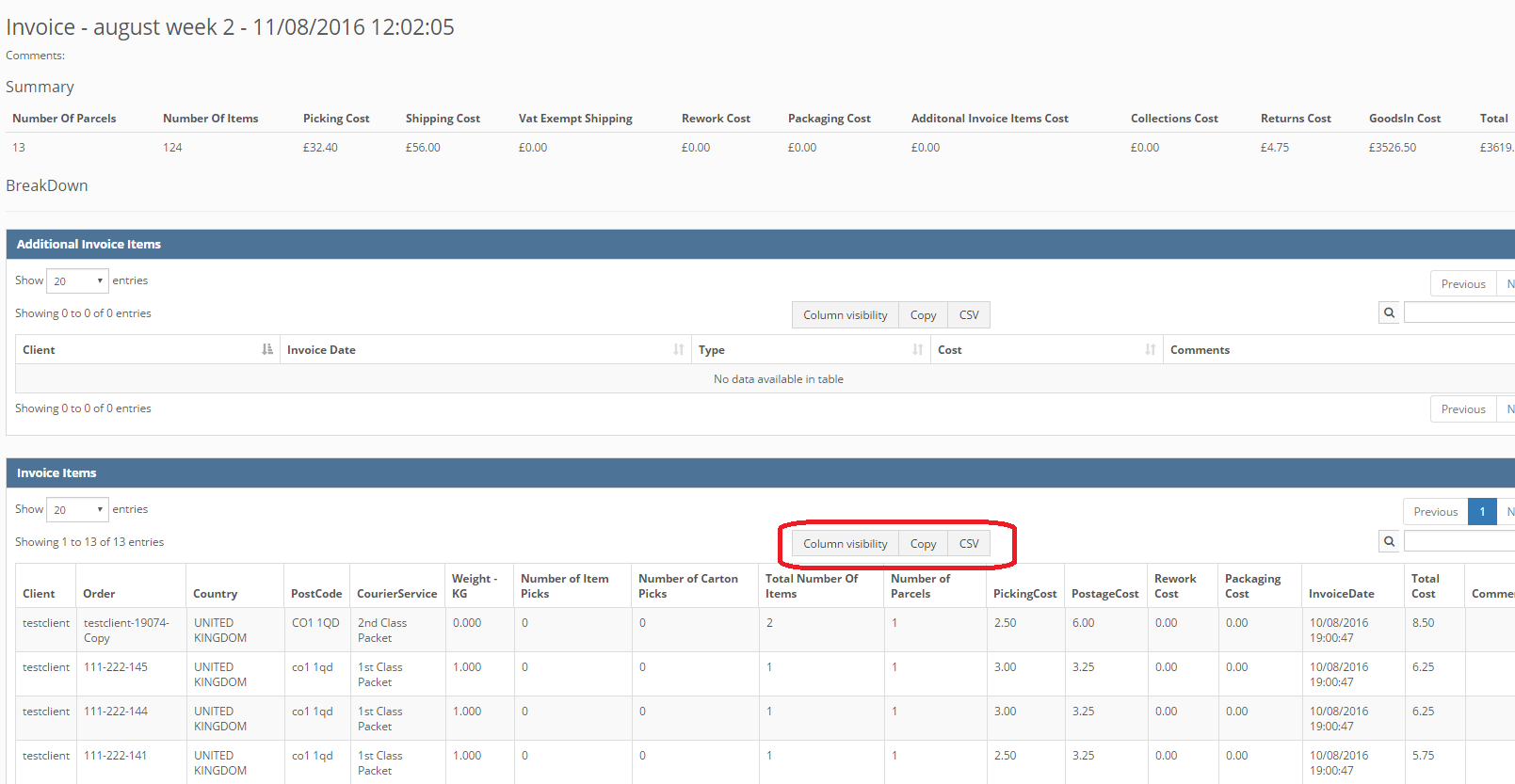This screenshot has width=1515, height=784.
Task: Select page 1 in Invoice Items
Action: [x=1482, y=511]
